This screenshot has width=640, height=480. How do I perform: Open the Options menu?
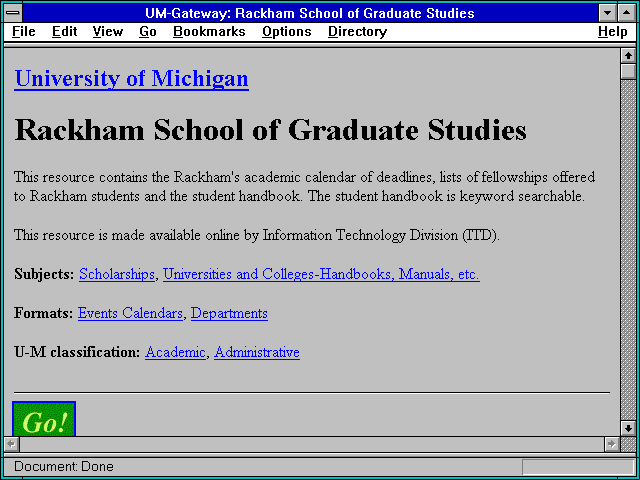[x=287, y=32]
